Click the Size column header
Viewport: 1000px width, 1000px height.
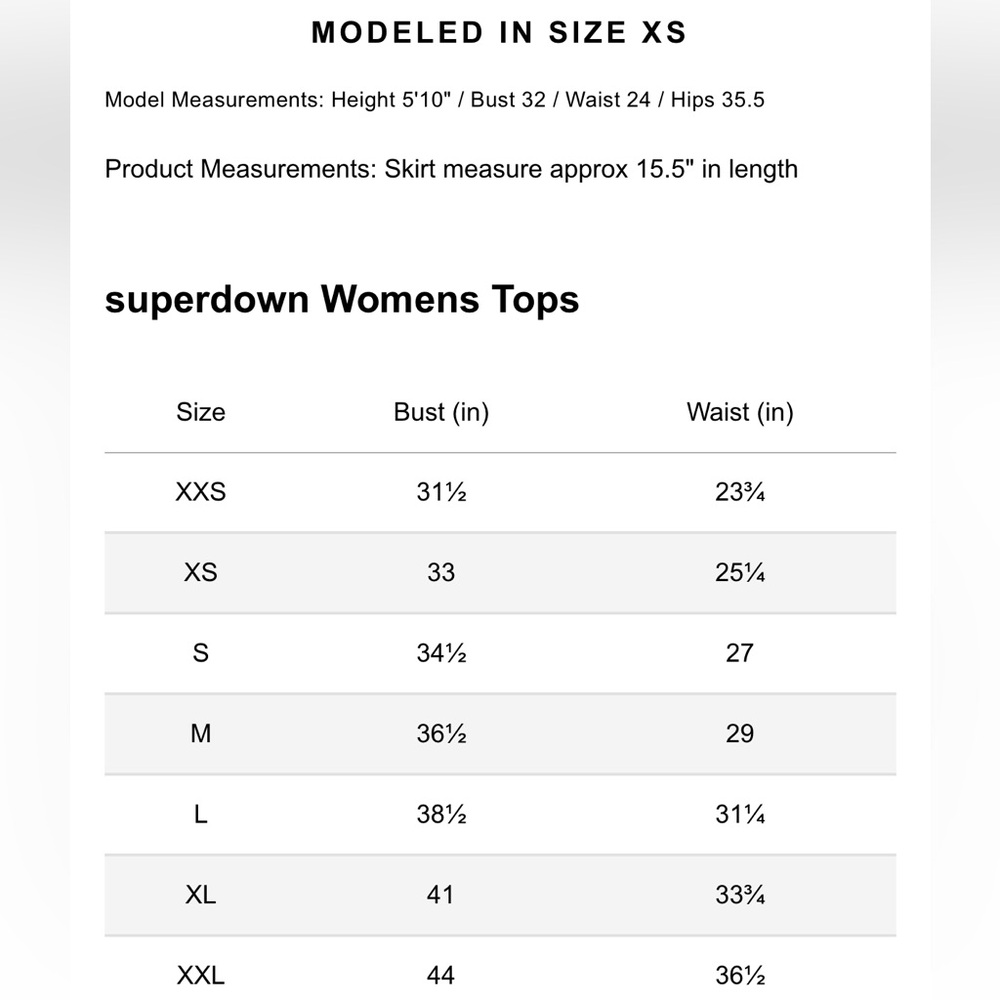(x=201, y=412)
